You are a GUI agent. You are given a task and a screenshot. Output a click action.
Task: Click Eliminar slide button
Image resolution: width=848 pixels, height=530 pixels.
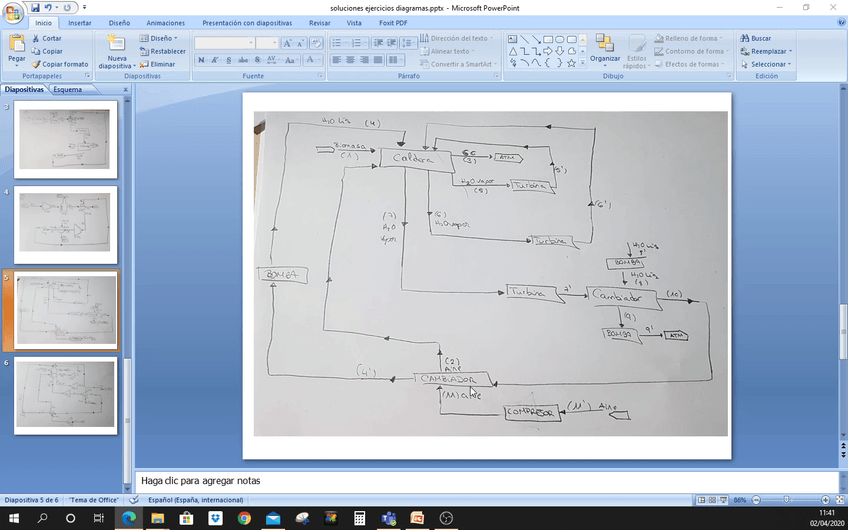pos(157,64)
